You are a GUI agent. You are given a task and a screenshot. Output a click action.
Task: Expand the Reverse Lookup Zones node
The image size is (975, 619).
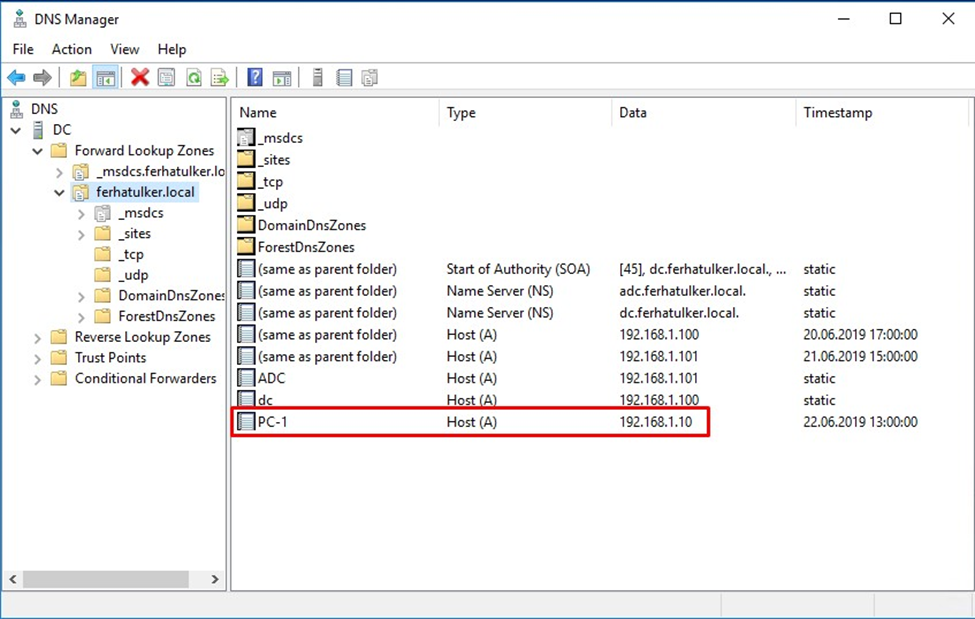tap(38, 338)
